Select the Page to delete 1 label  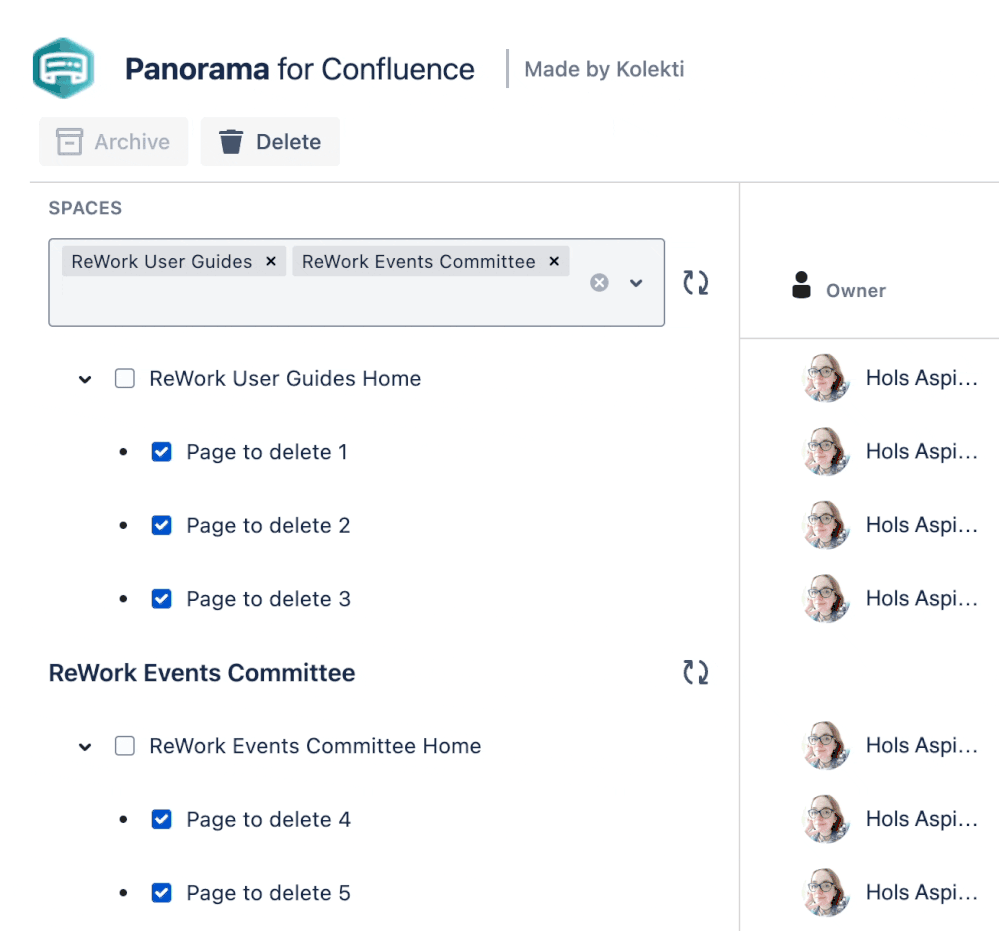coord(267,452)
